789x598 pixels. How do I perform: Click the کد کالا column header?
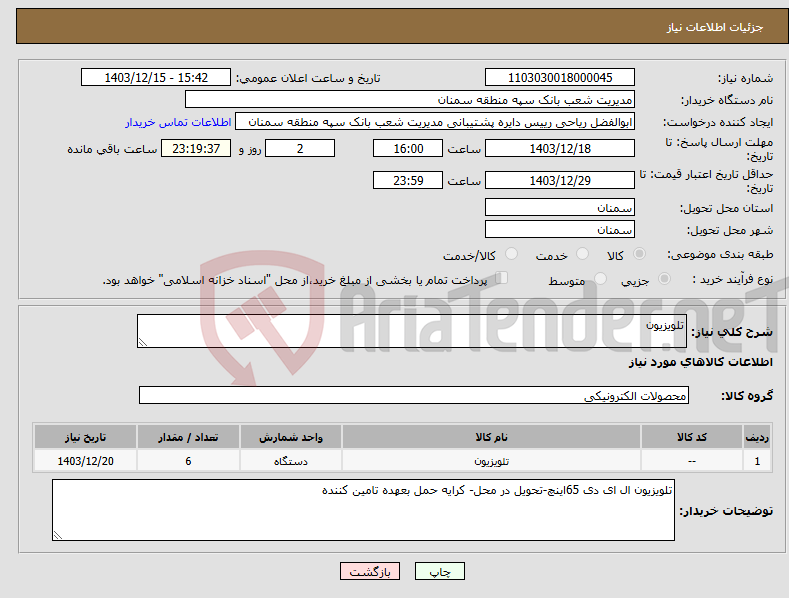tap(692, 437)
